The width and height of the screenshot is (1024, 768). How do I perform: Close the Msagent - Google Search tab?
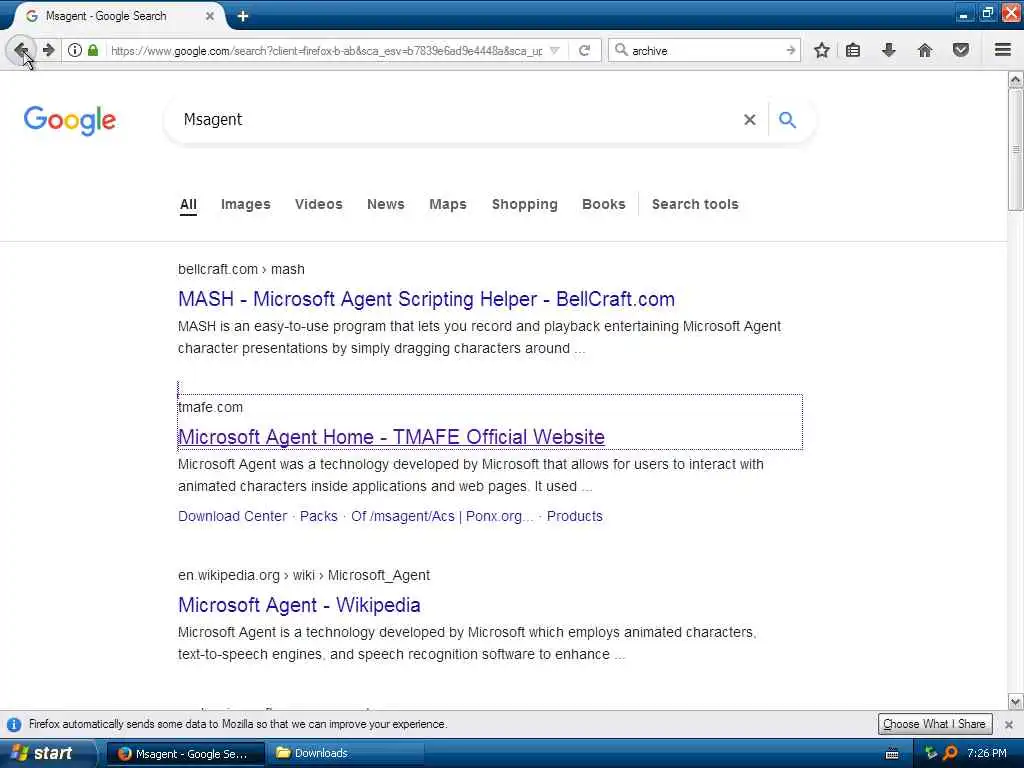click(210, 16)
